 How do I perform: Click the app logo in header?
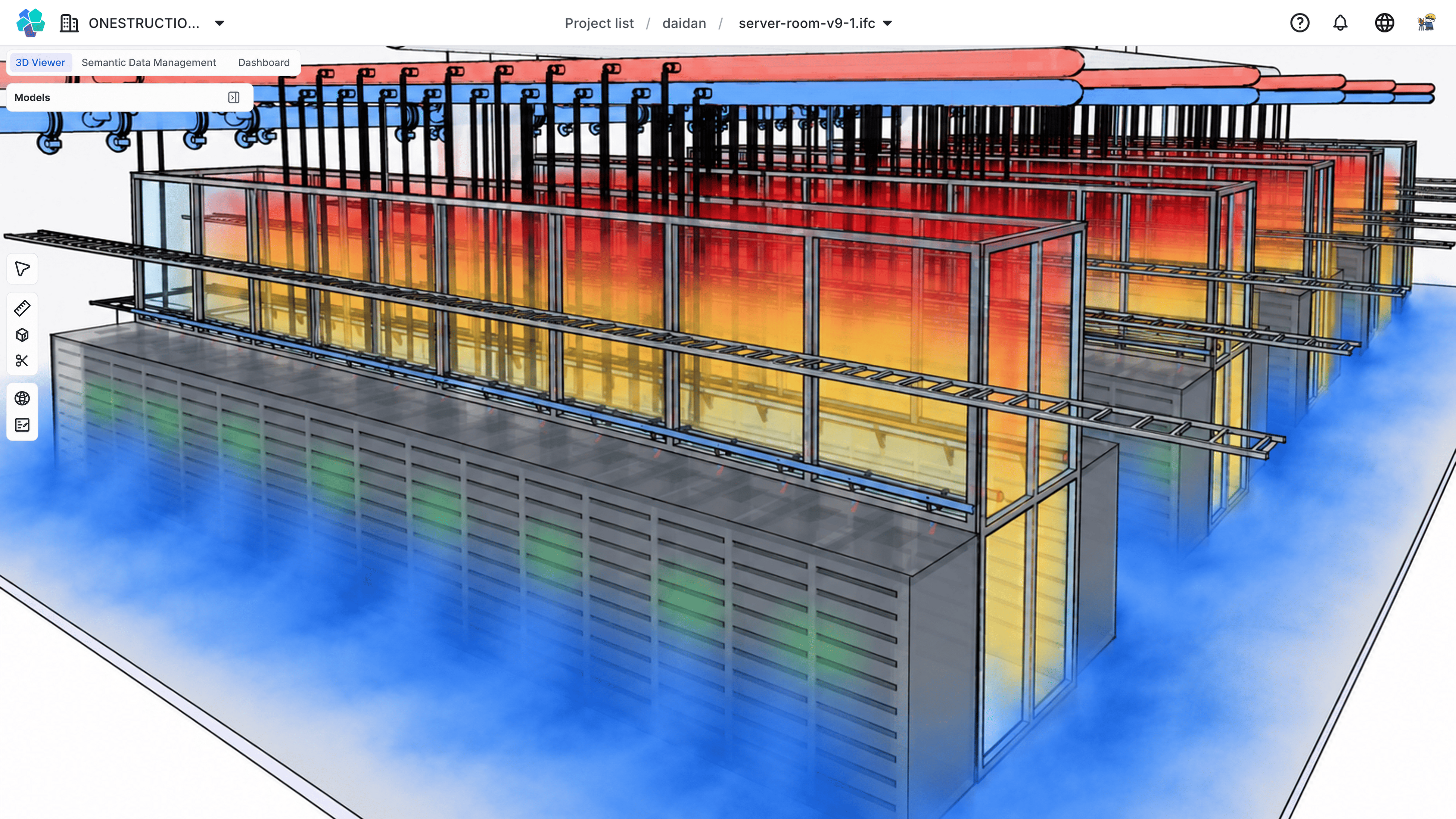(31, 23)
